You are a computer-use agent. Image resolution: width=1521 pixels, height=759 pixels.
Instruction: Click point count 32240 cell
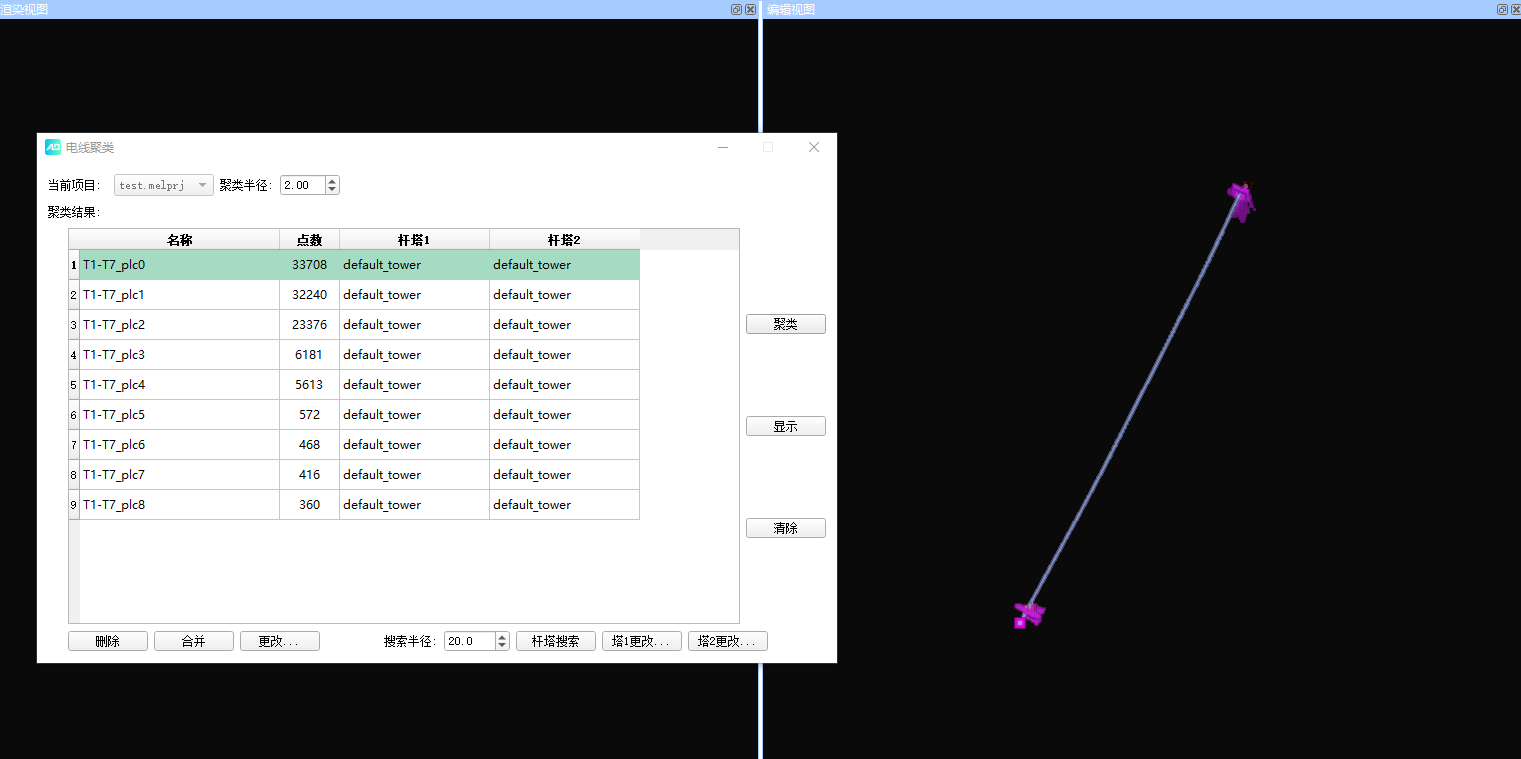point(310,295)
